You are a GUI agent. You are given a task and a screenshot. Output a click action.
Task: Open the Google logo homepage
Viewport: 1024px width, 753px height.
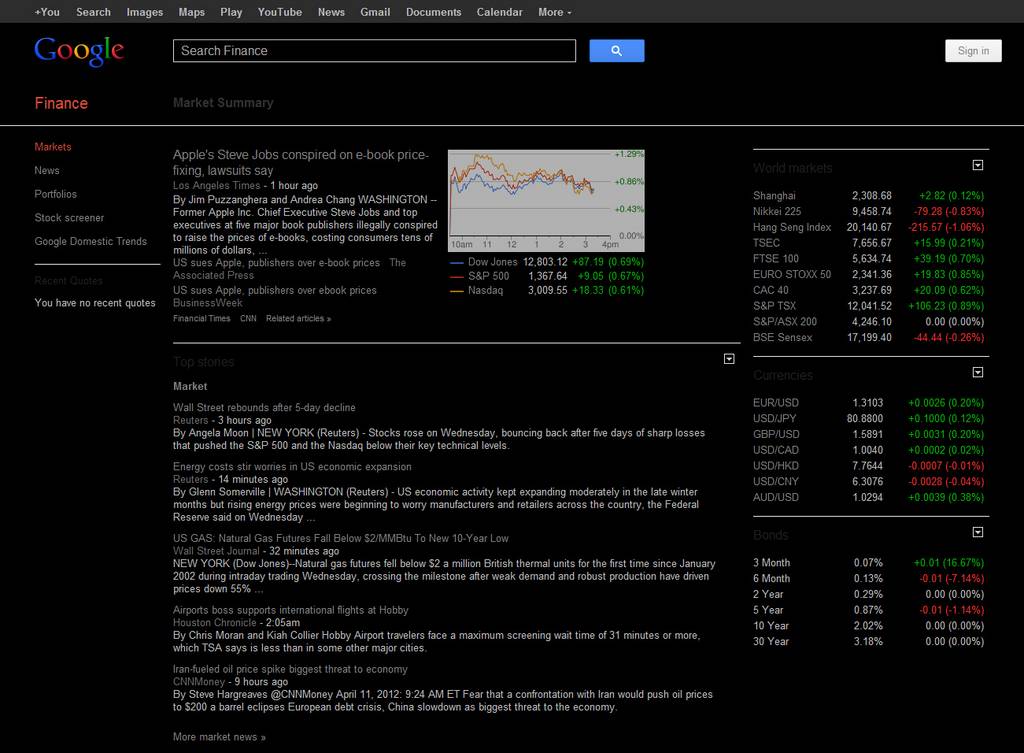[x=79, y=51]
